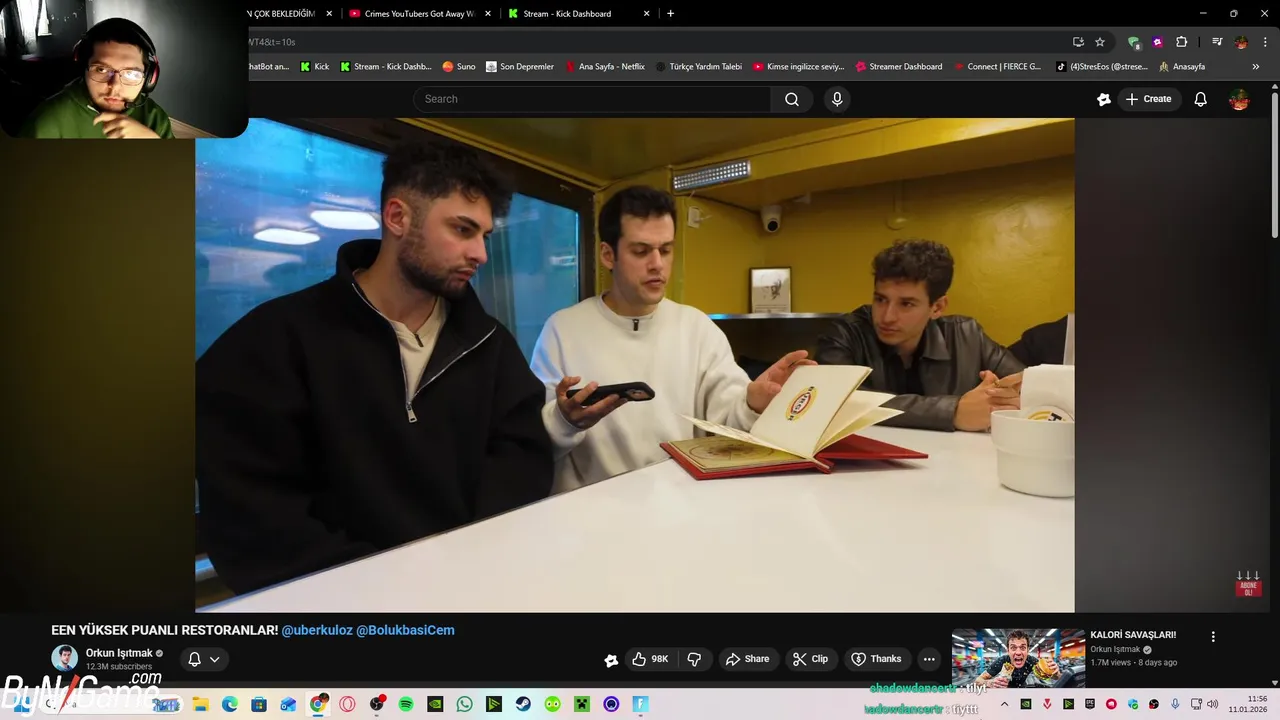Viewport: 1280px width, 720px height.
Task: Open Chrome extensions puzzle icon
Action: click(1181, 42)
